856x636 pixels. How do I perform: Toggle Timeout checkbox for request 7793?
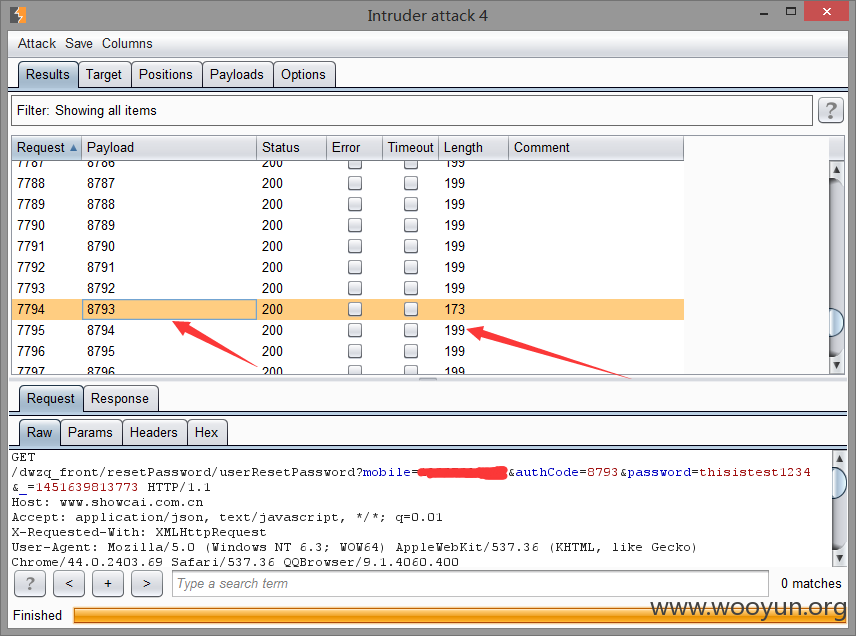(411, 288)
